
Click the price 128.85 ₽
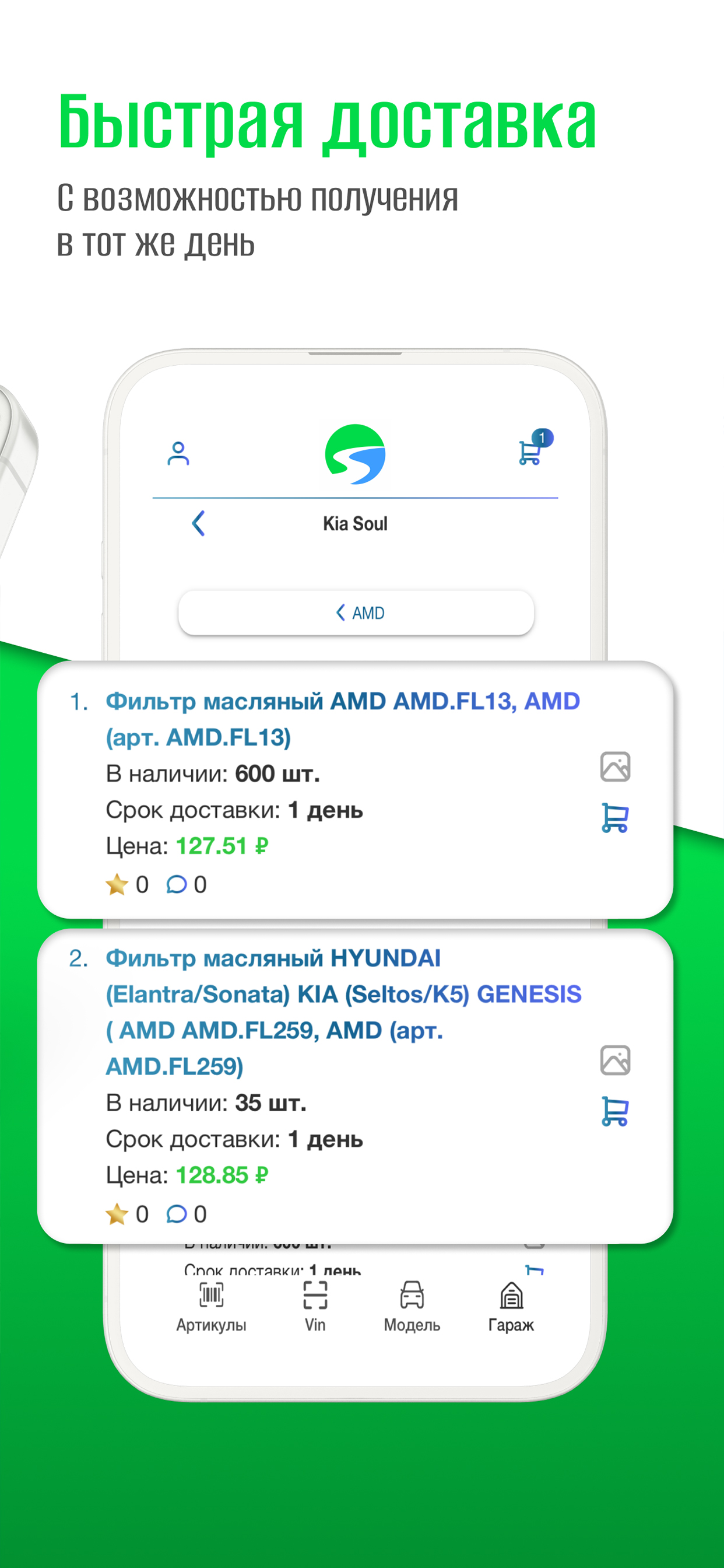coord(222,1175)
